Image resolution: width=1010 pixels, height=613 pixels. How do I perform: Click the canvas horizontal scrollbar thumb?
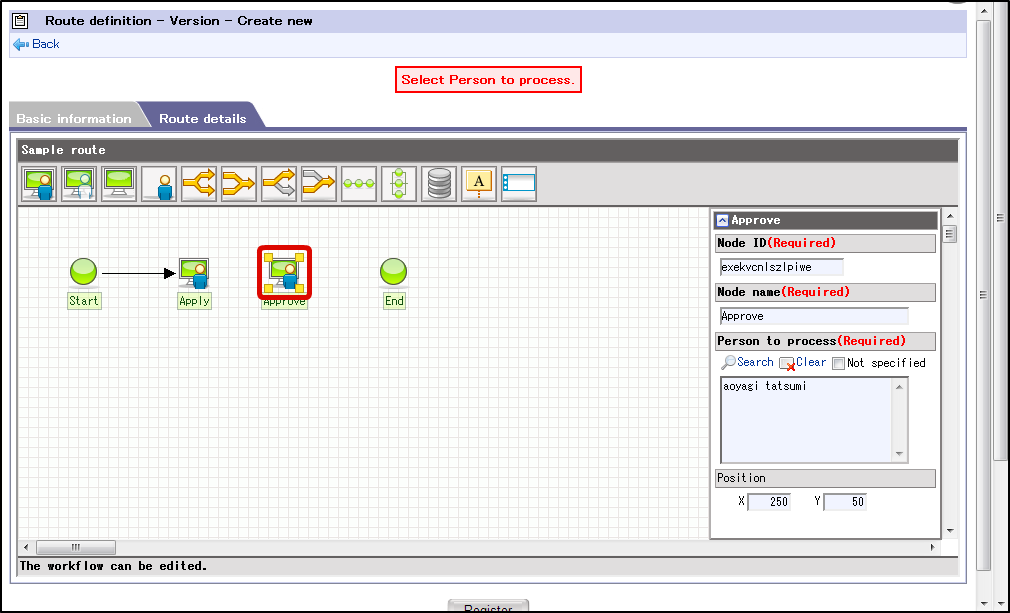click(x=76, y=547)
